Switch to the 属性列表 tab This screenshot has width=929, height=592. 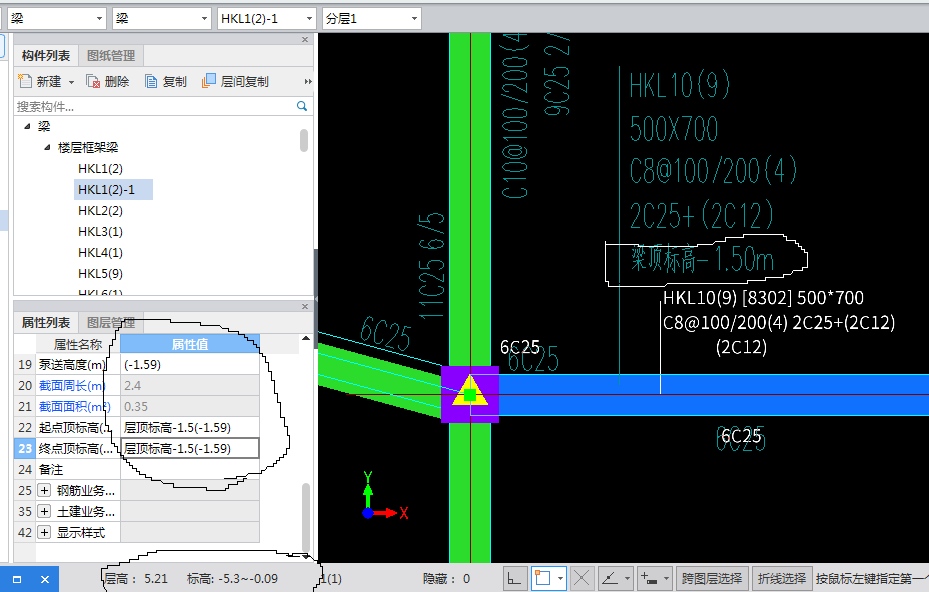[x=46, y=322]
